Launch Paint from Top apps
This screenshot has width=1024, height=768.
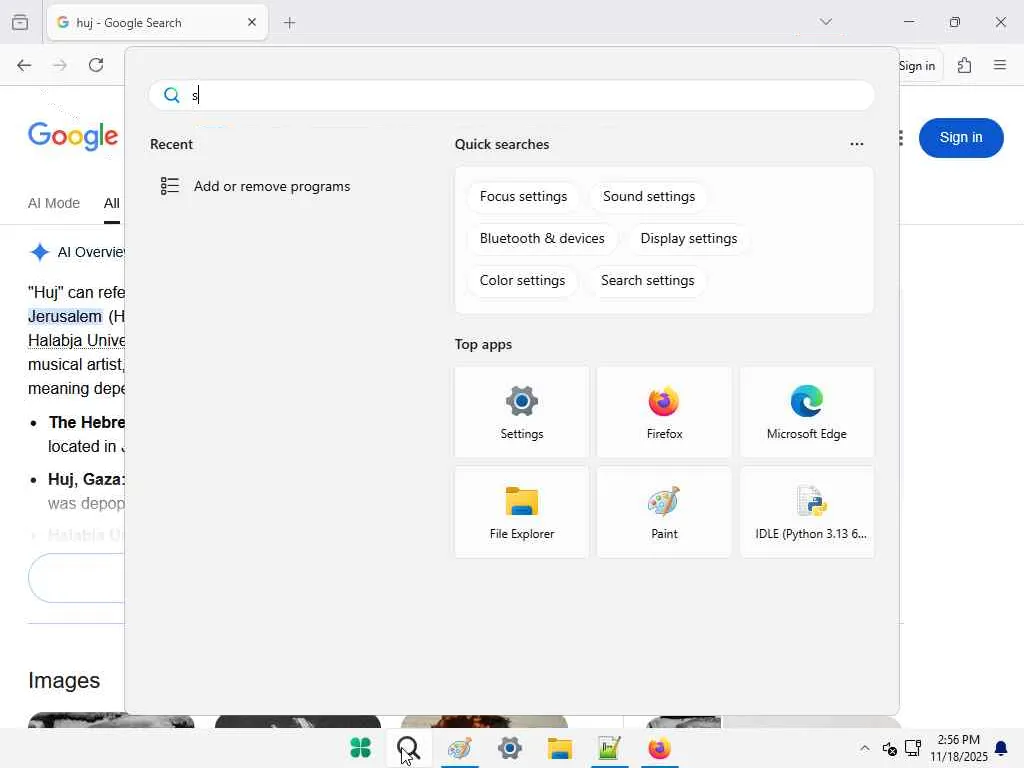(664, 512)
